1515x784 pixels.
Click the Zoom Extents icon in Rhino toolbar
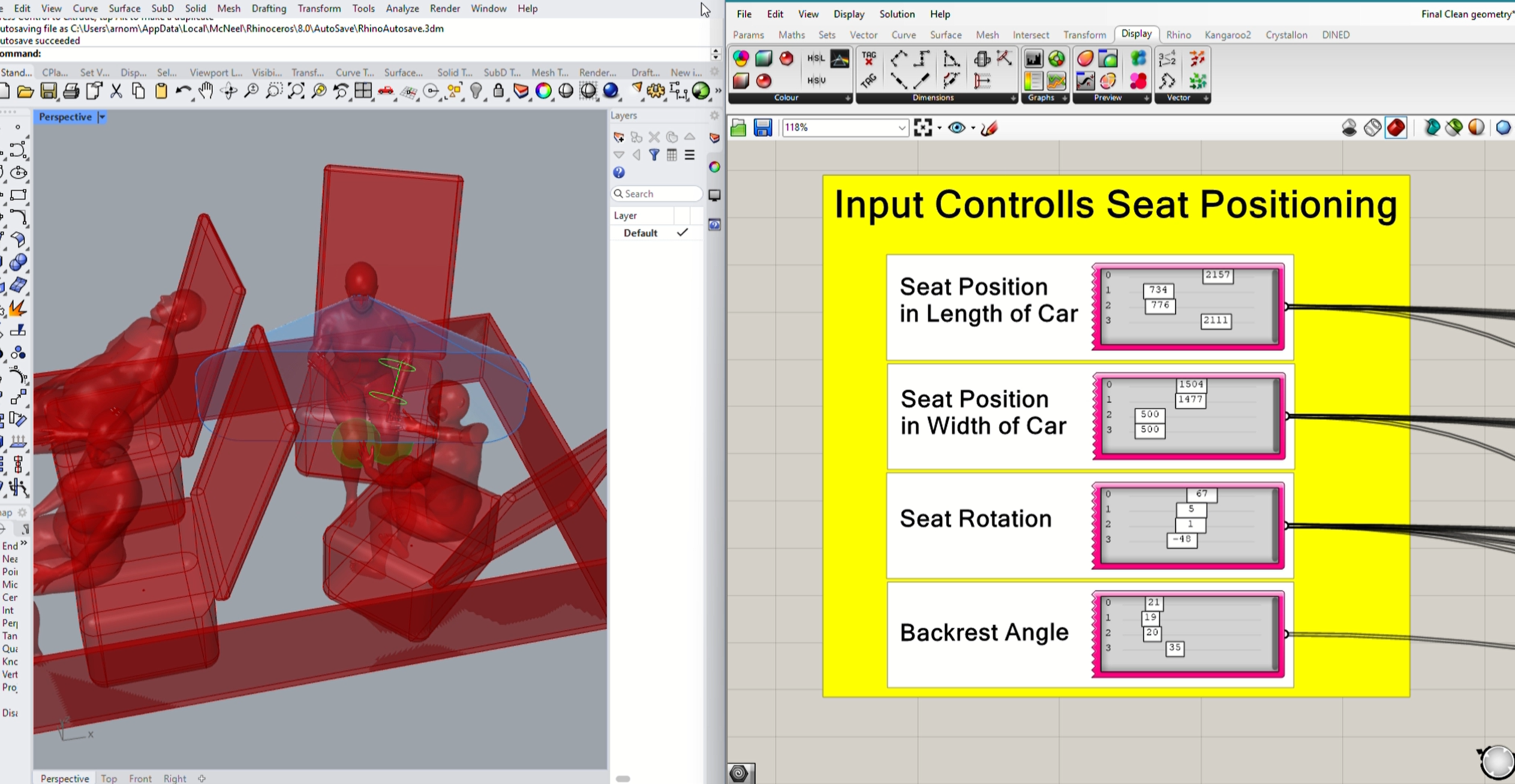pyautogui.click(x=296, y=91)
